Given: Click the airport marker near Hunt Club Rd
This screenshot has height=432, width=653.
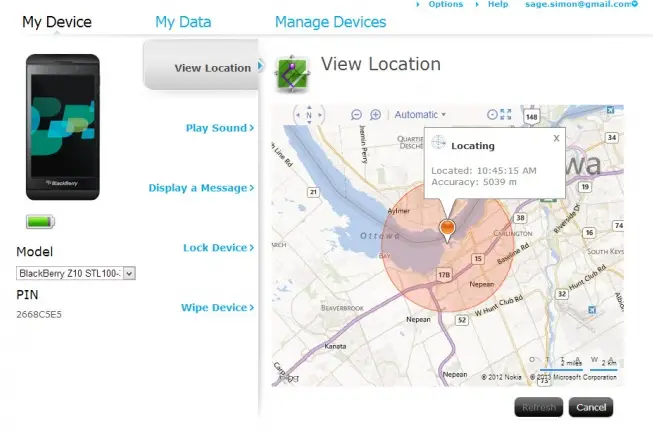Looking at the screenshot, I should click(592, 310).
